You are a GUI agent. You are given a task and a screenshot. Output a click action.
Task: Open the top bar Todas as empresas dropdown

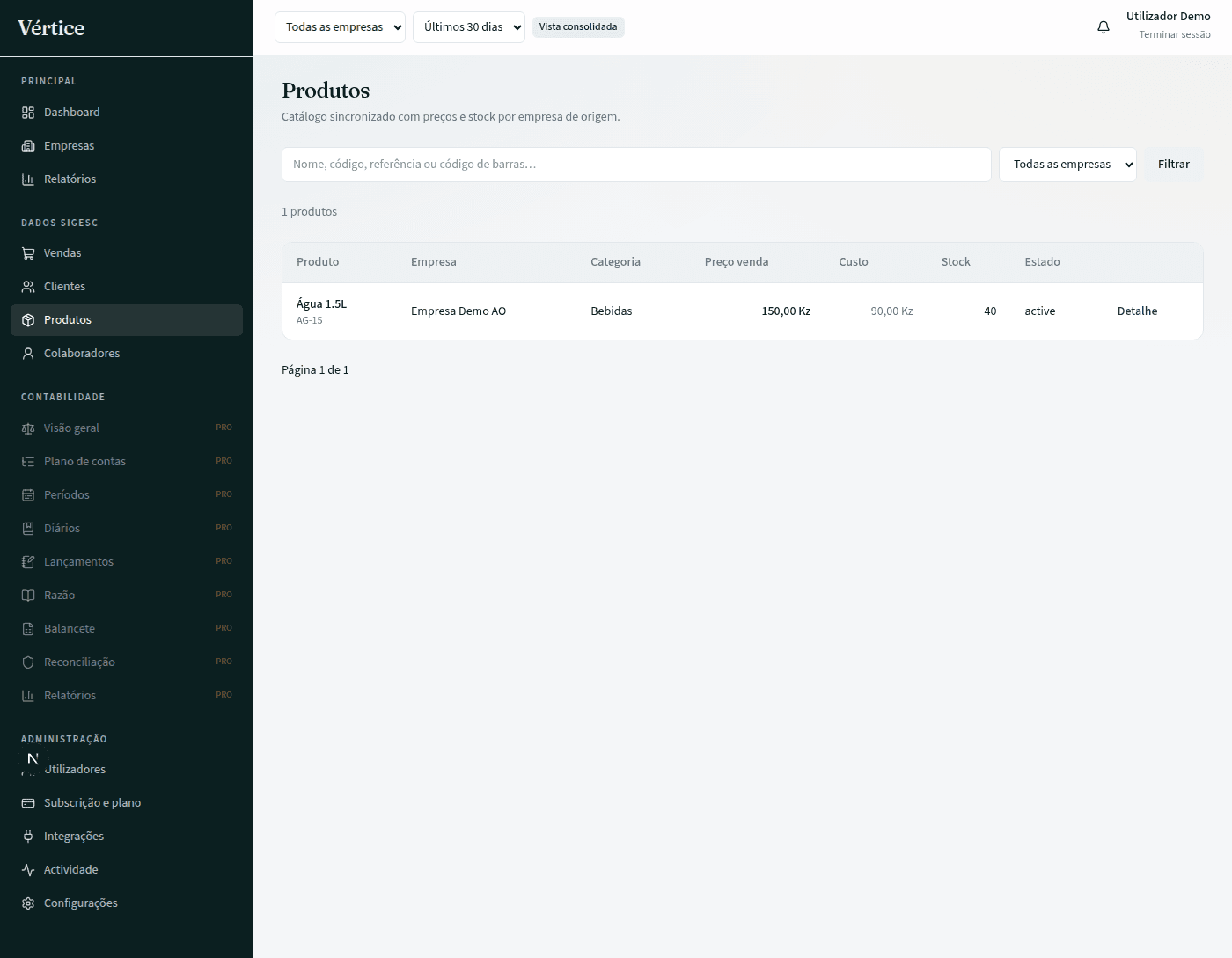click(x=340, y=27)
